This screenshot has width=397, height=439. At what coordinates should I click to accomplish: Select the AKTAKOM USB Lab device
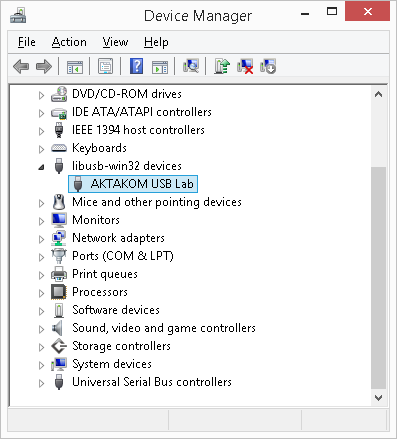coord(133,184)
